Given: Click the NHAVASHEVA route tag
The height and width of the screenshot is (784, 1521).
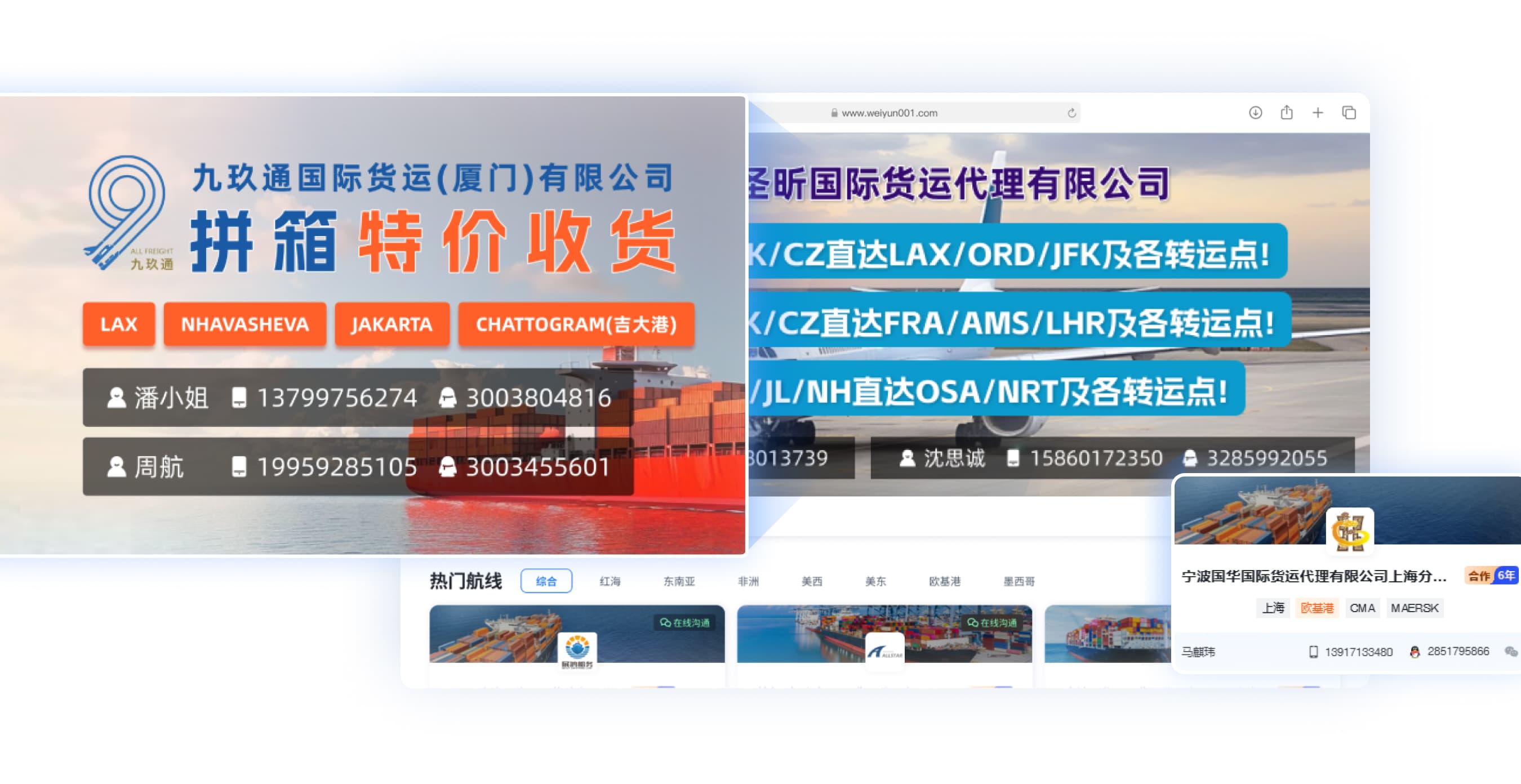Looking at the screenshot, I should click(x=244, y=324).
